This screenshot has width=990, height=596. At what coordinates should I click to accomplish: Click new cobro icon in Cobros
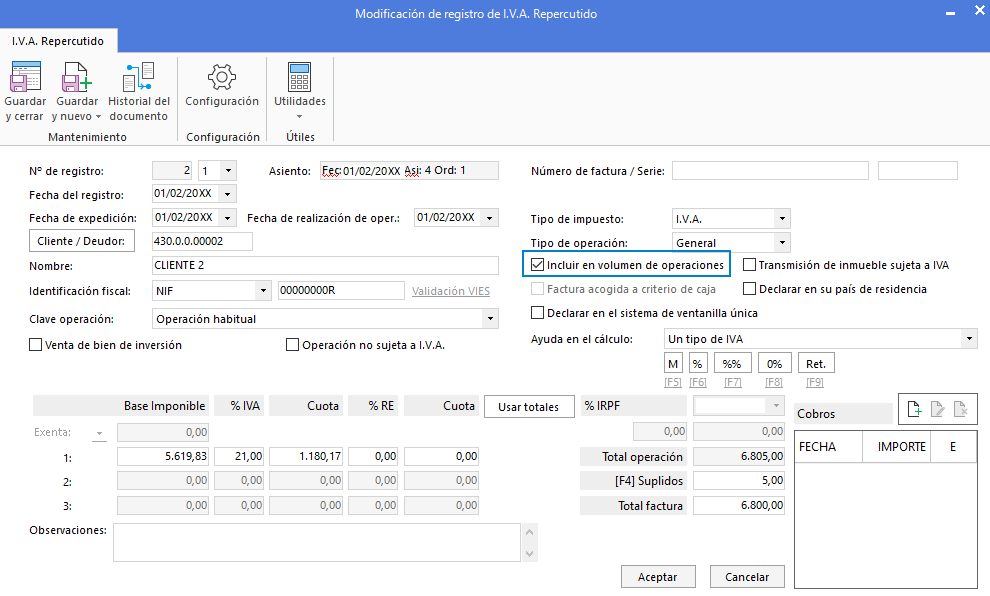(x=914, y=409)
